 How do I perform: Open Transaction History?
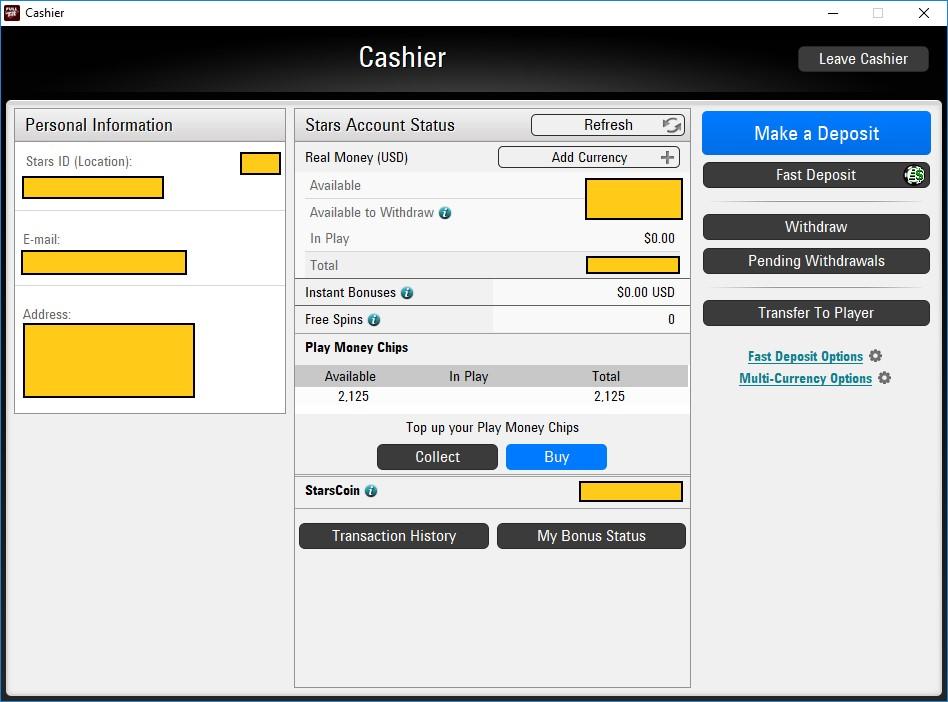click(x=394, y=536)
